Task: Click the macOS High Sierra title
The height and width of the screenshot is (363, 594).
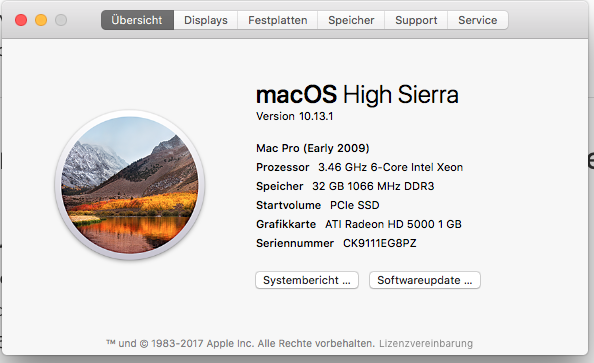Action: (357, 94)
